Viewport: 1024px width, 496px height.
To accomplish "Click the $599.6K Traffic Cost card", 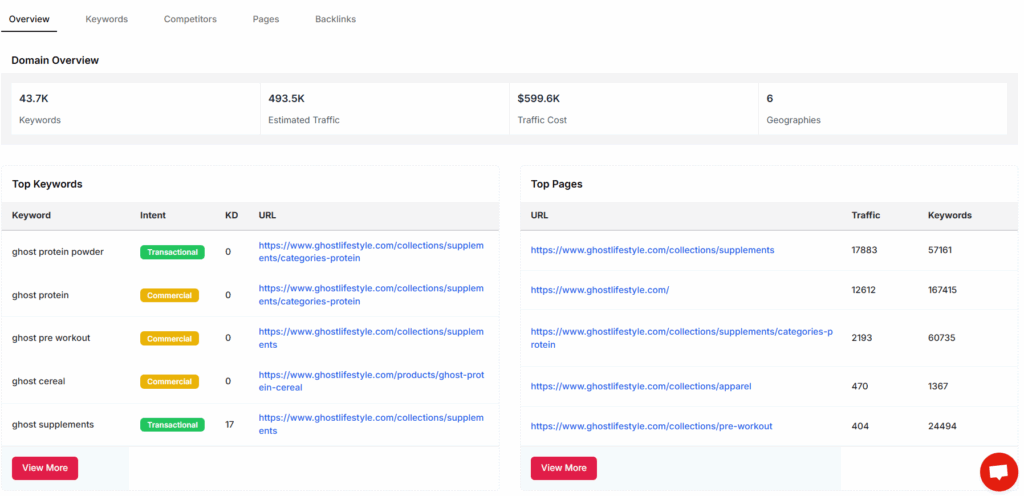I will tap(633, 109).
